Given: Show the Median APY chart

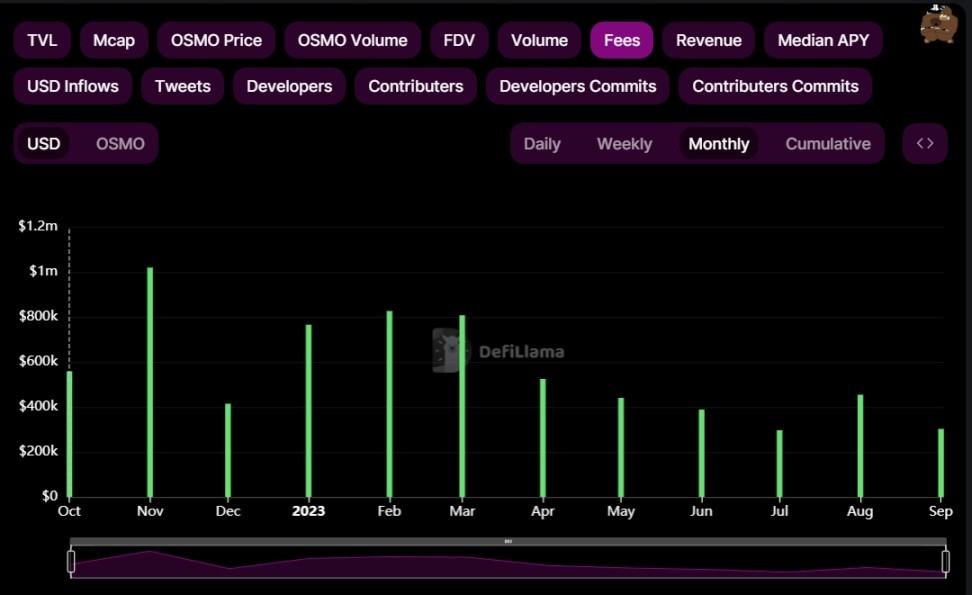Looking at the screenshot, I should tap(823, 40).
